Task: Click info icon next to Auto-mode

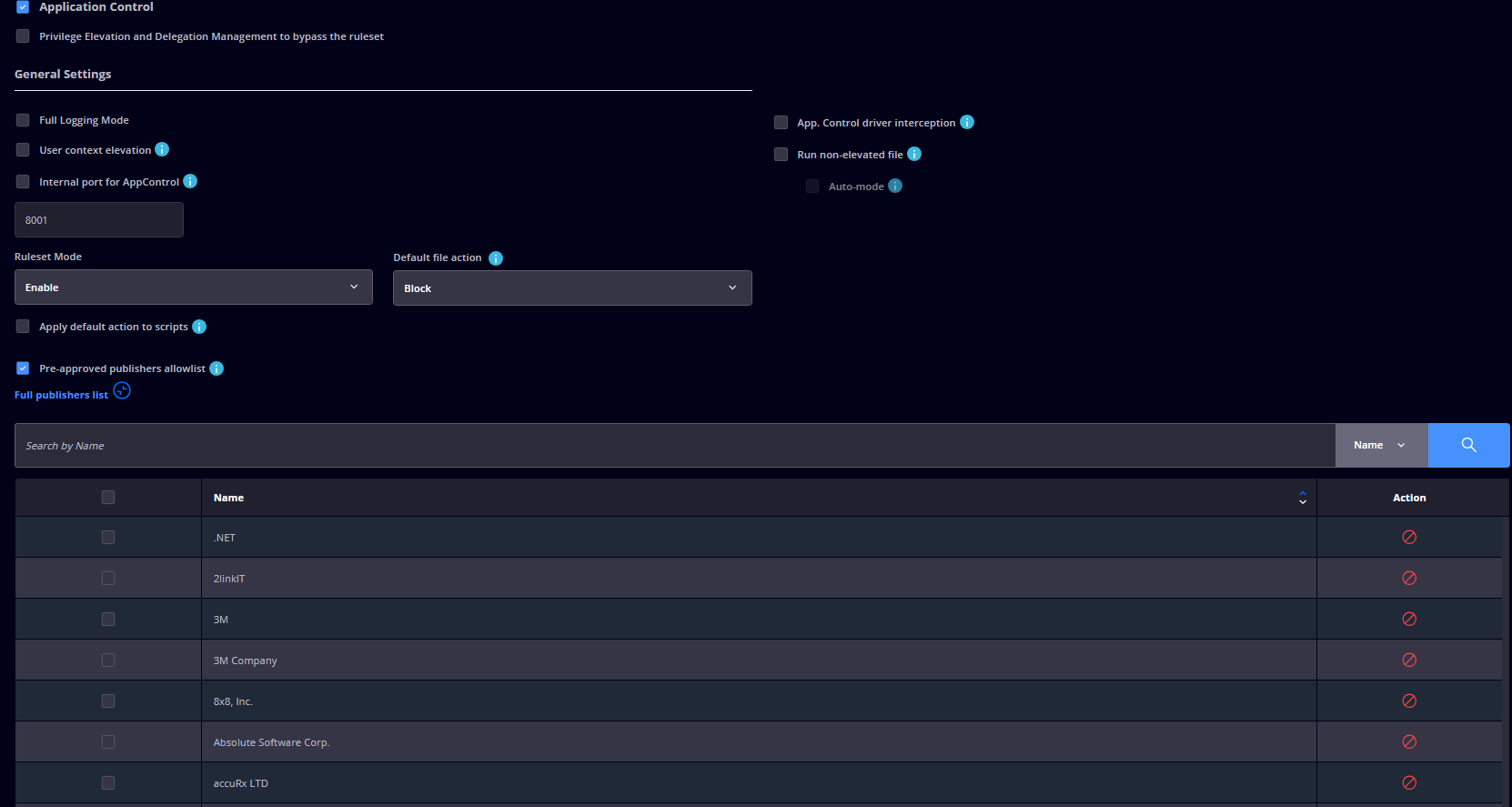Action: [x=895, y=186]
